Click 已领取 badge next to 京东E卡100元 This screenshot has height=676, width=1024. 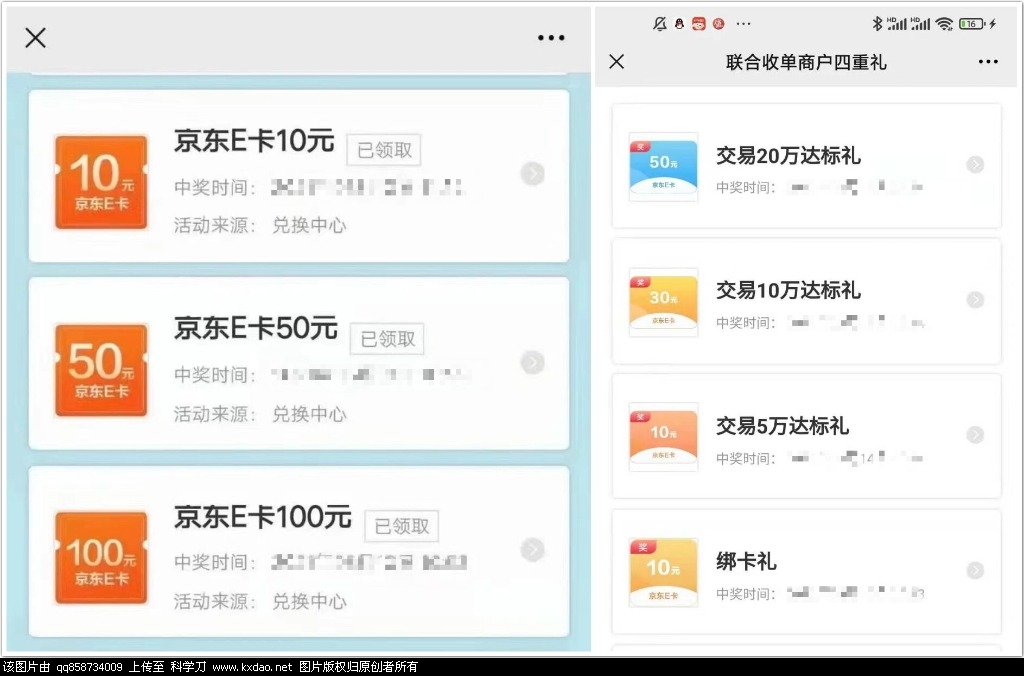[401, 526]
